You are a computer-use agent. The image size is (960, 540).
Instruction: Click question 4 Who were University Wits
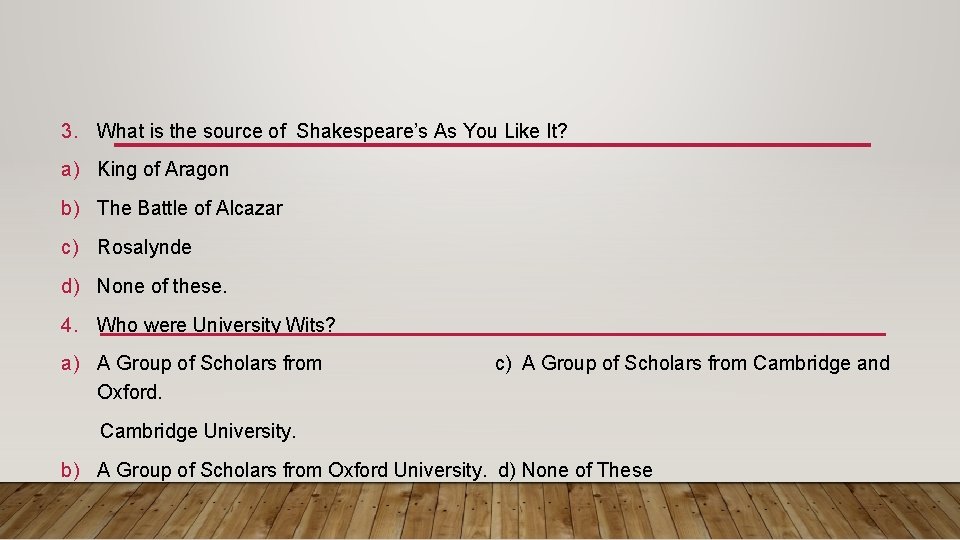216,324
